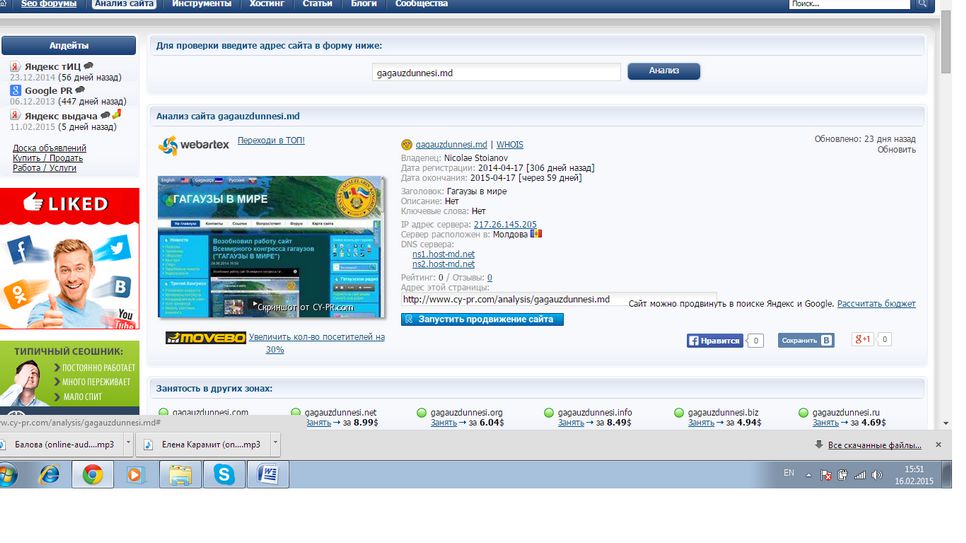Click the page scrollbar down arrow
The height and width of the screenshot is (543, 966).
click(946, 424)
